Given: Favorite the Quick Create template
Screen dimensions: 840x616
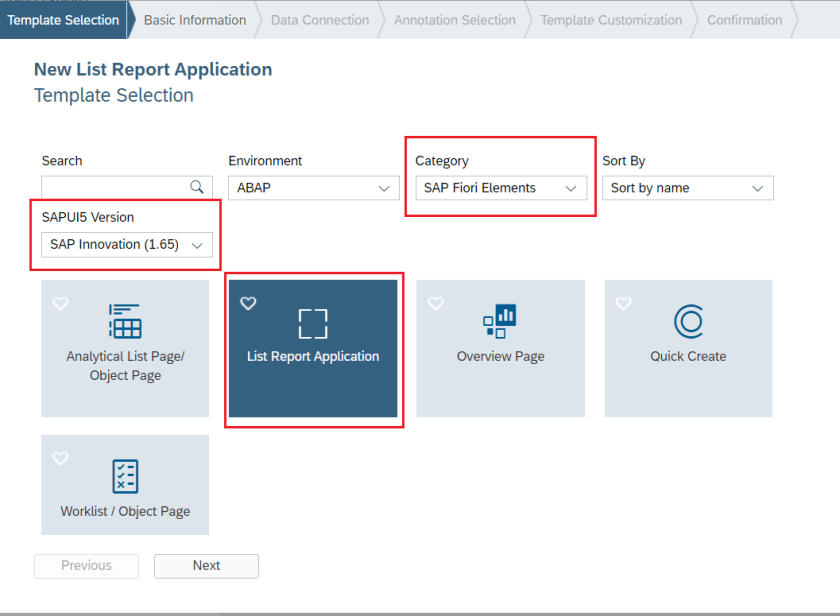Looking at the screenshot, I should (x=623, y=303).
